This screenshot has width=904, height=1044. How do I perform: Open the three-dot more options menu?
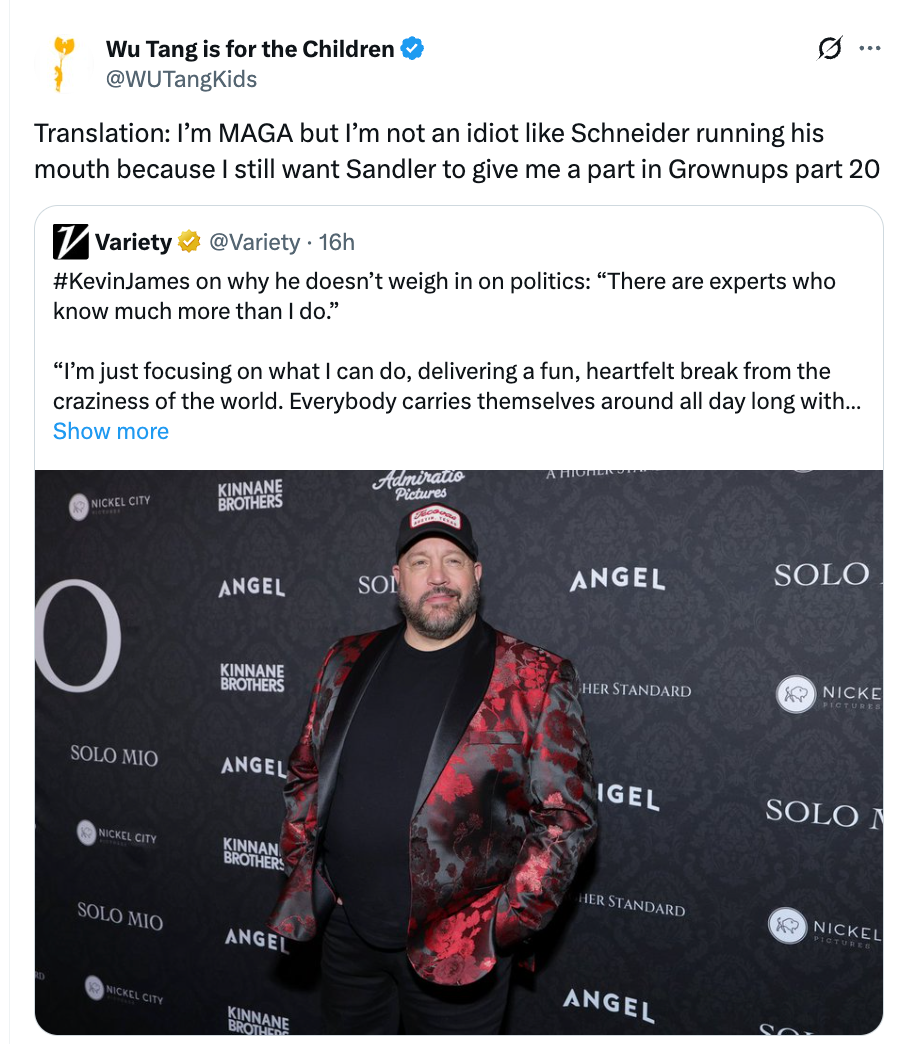(x=870, y=48)
